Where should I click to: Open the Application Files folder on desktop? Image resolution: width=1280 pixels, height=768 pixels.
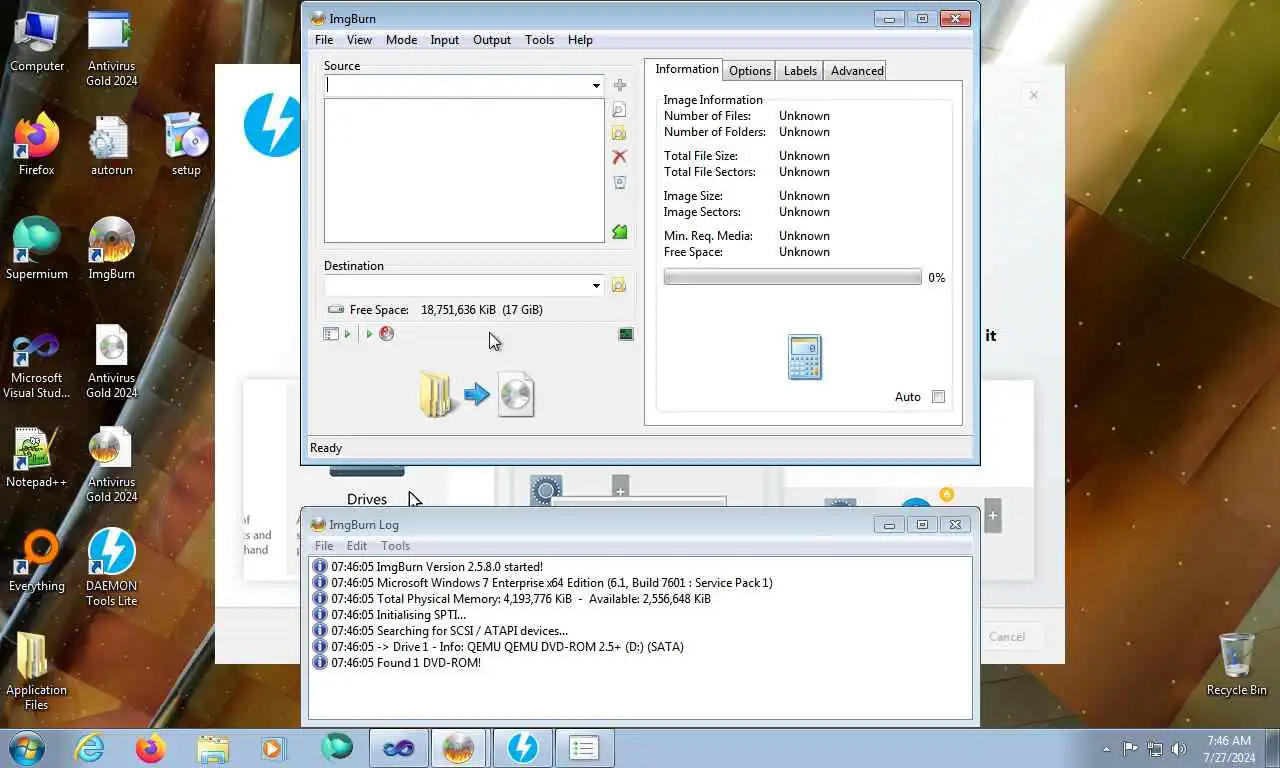(36, 672)
